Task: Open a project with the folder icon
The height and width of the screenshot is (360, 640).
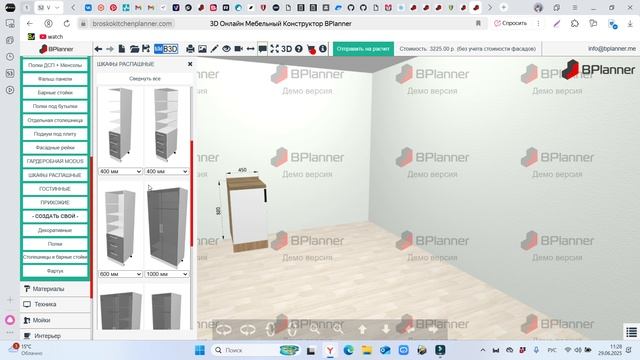Action: [x=134, y=49]
